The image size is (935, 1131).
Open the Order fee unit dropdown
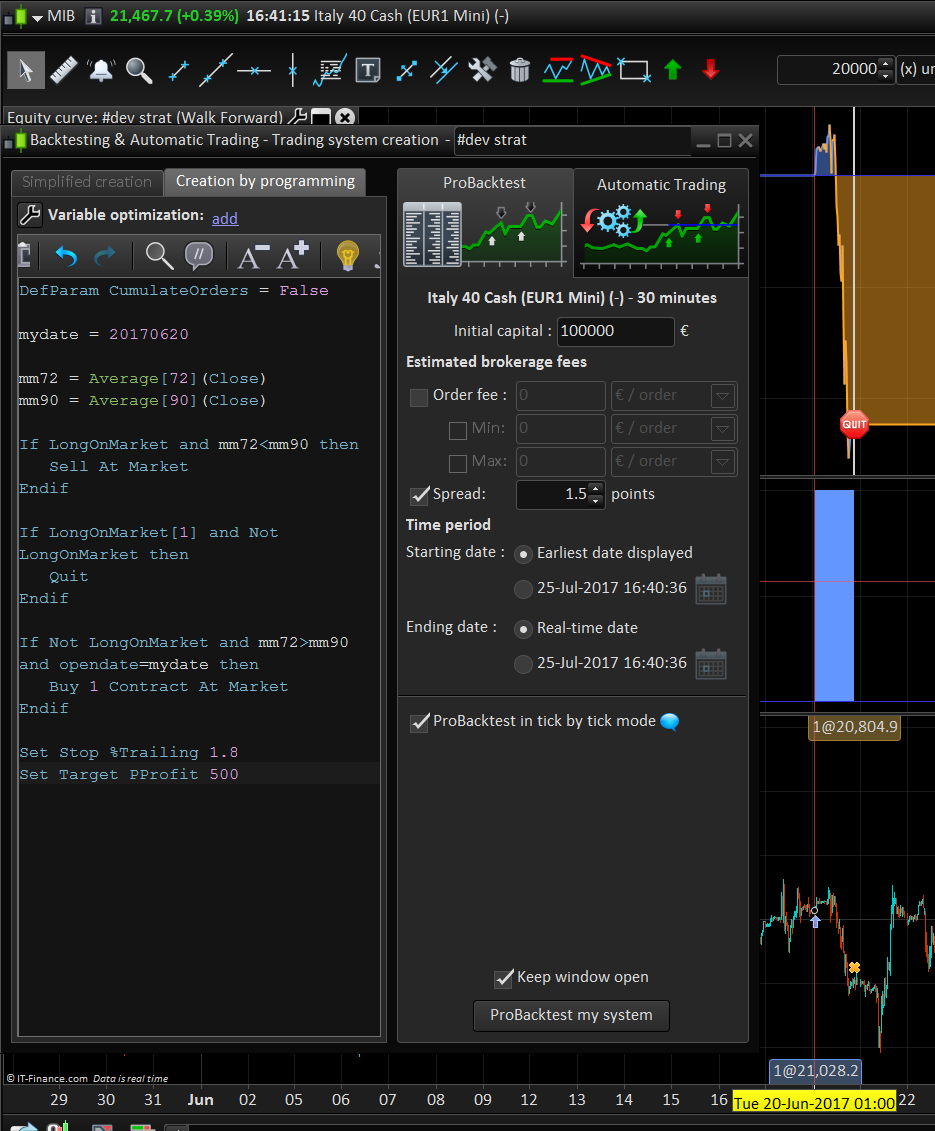(722, 396)
